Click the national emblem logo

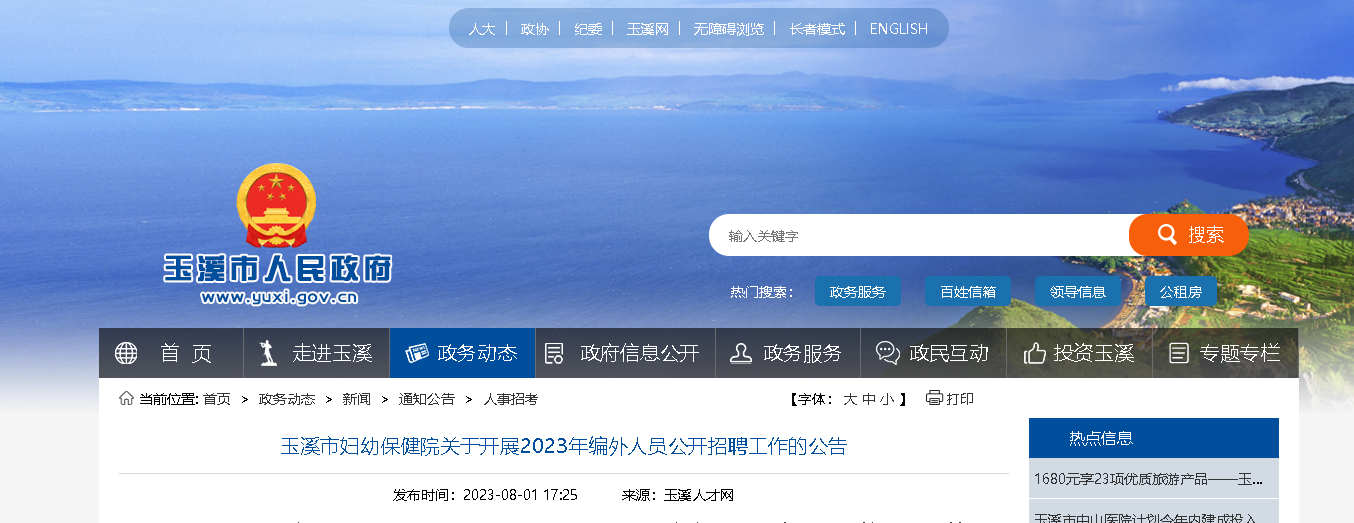click(276, 206)
